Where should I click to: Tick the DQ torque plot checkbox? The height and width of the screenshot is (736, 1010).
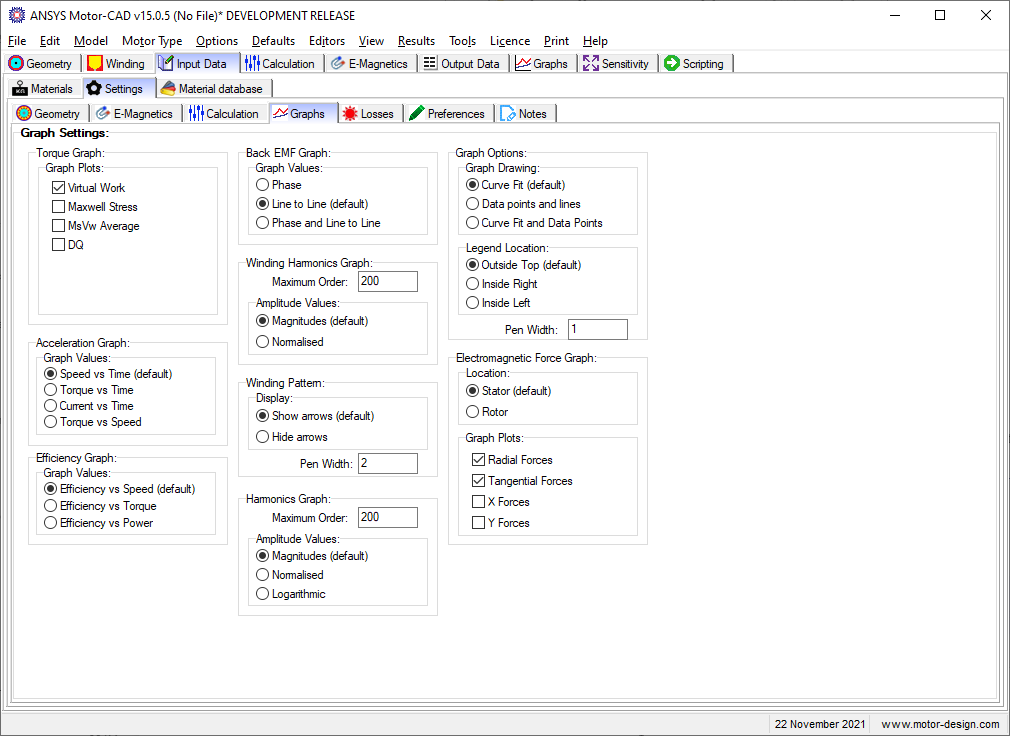point(59,245)
